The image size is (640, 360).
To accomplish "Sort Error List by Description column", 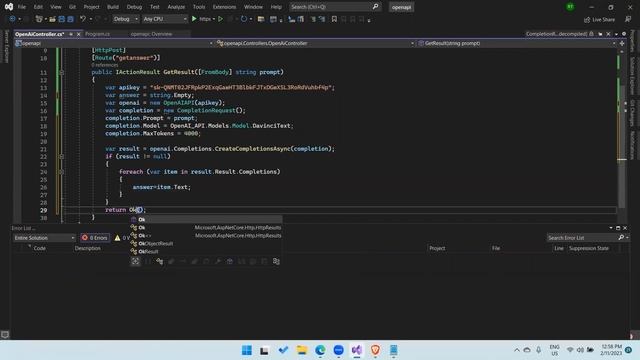I will tap(87, 248).
